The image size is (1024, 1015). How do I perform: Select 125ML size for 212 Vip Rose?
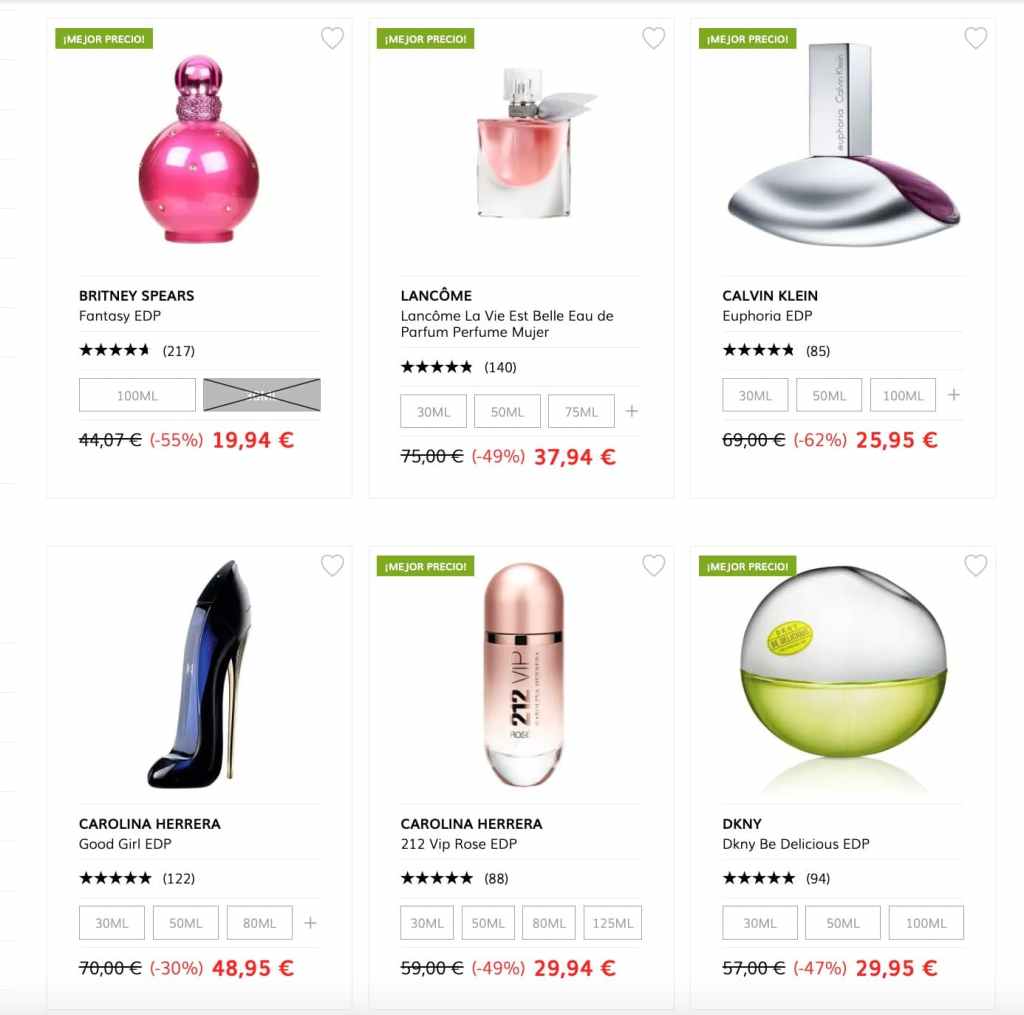613,923
